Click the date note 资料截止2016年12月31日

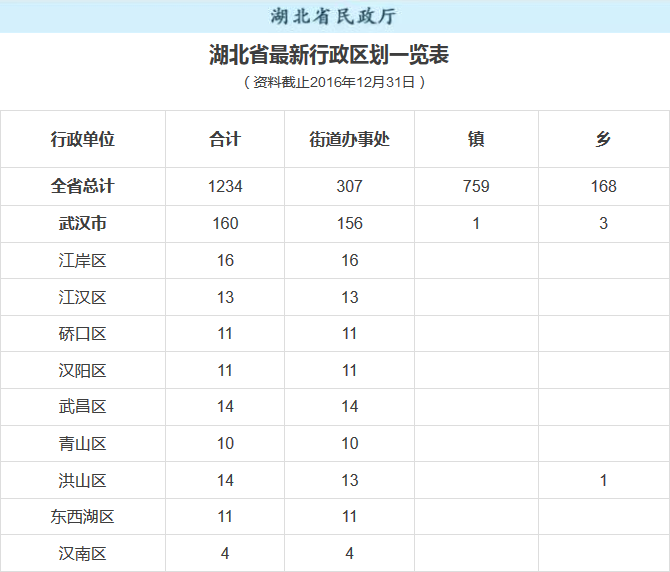334,82
